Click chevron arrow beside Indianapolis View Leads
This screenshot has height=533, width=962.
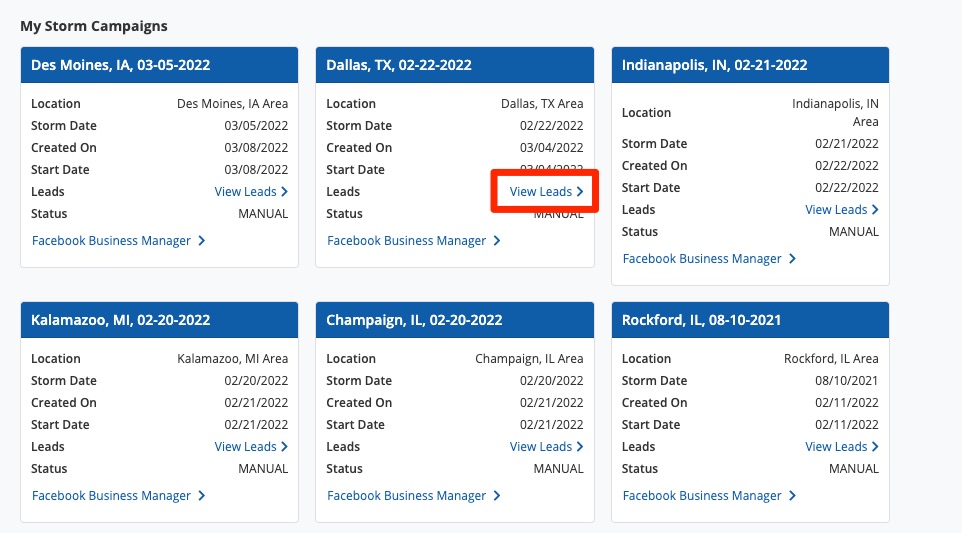point(875,210)
